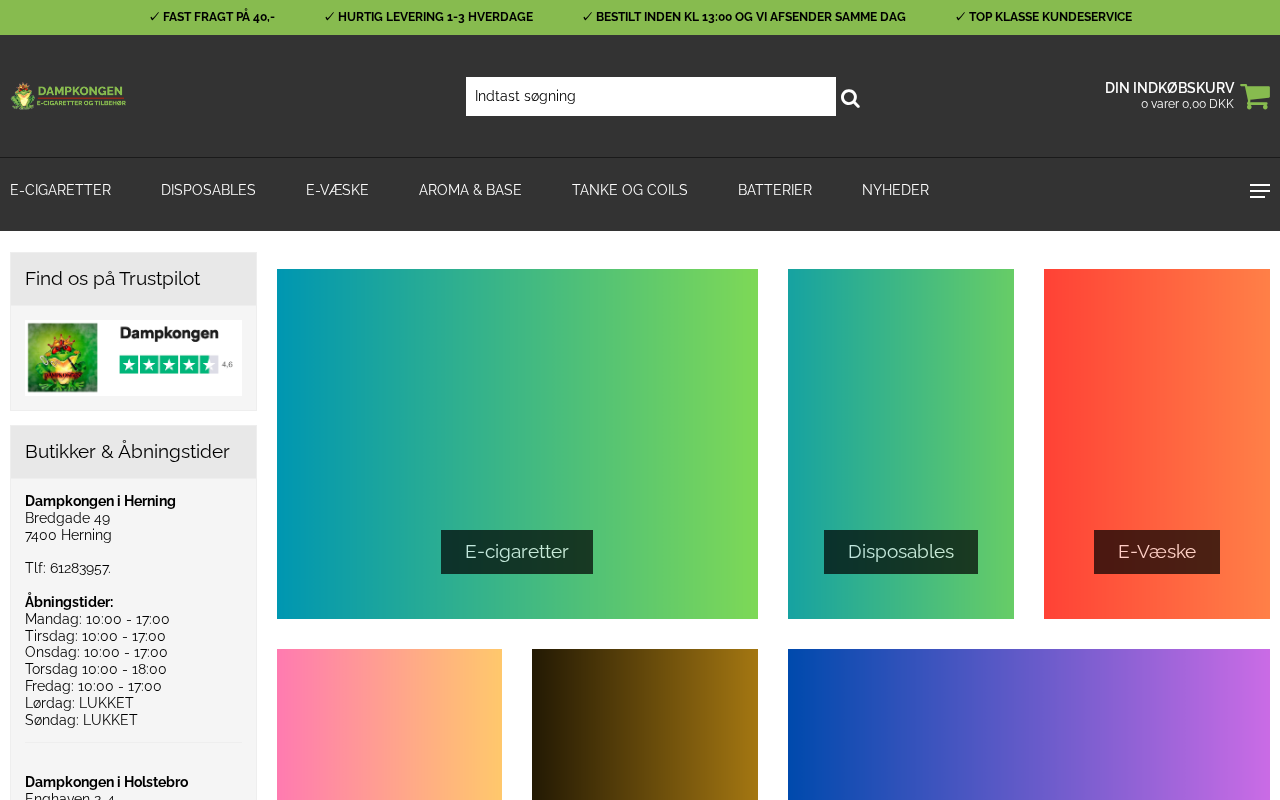This screenshot has width=1280, height=800.
Task: Click the pink-orange gradient category tile
Action: 389,724
